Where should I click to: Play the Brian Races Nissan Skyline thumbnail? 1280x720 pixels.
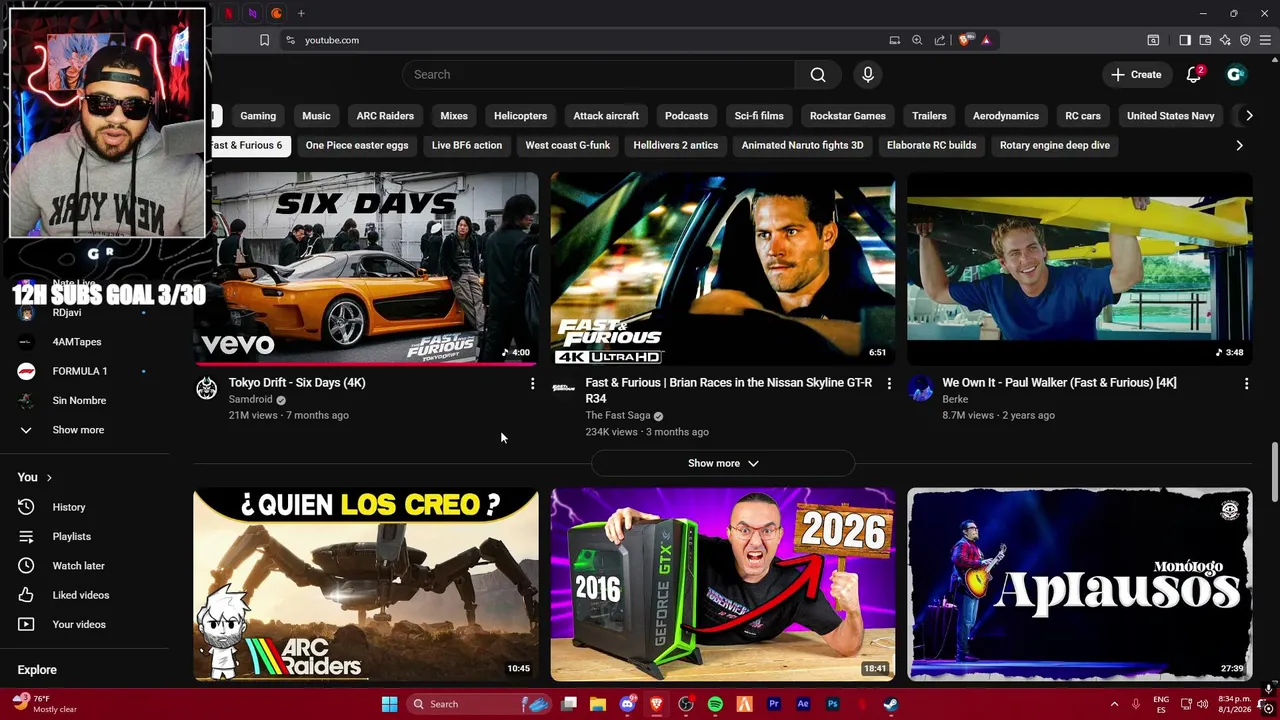pos(723,269)
